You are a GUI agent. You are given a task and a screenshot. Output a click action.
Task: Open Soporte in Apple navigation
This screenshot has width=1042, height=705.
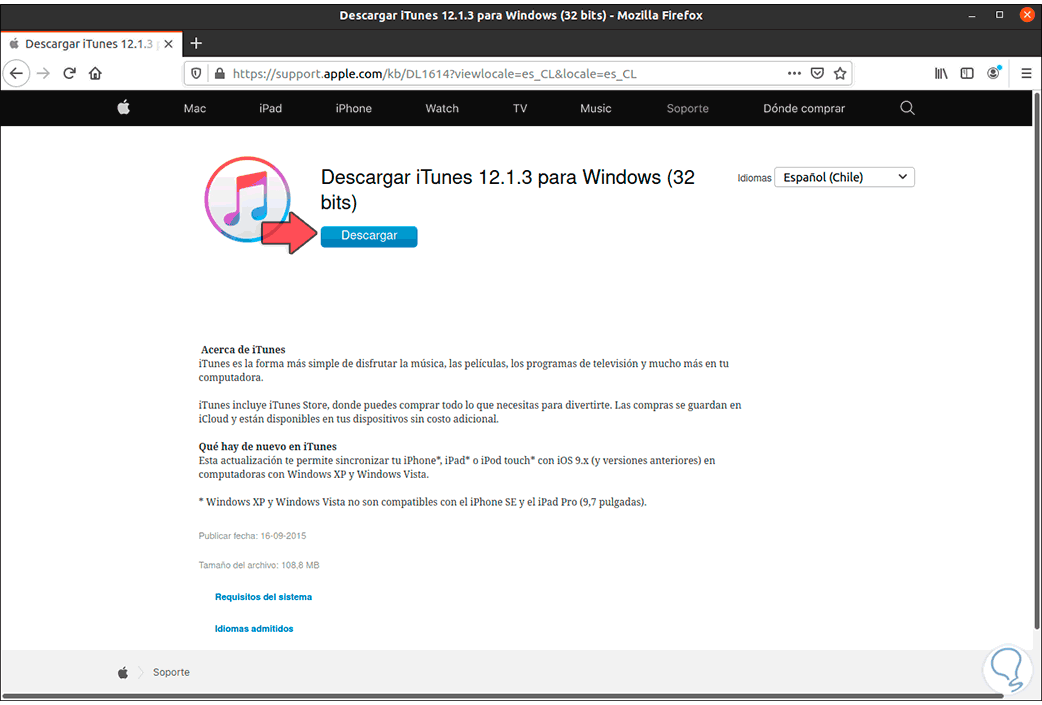(x=688, y=108)
